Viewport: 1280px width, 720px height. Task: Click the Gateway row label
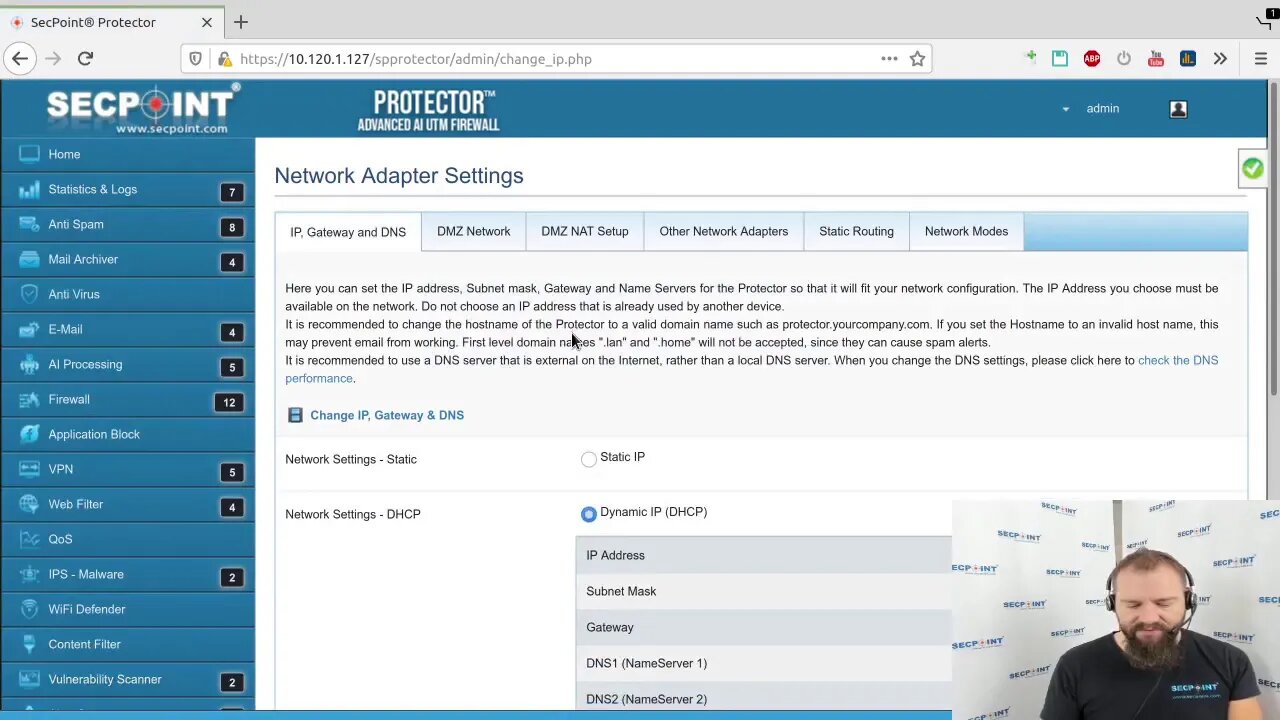click(610, 627)
